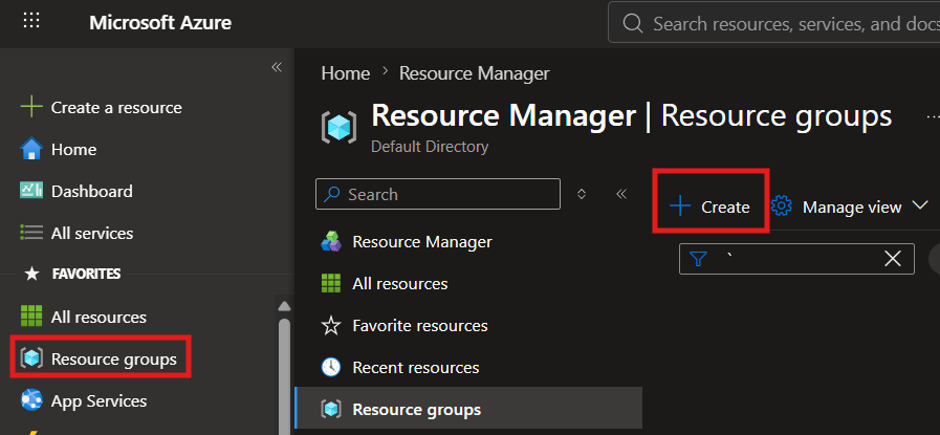Screen dimensions: 940x435
Task: Toggle expand/collapse all menu groups
Action: (x=581, y=194)
